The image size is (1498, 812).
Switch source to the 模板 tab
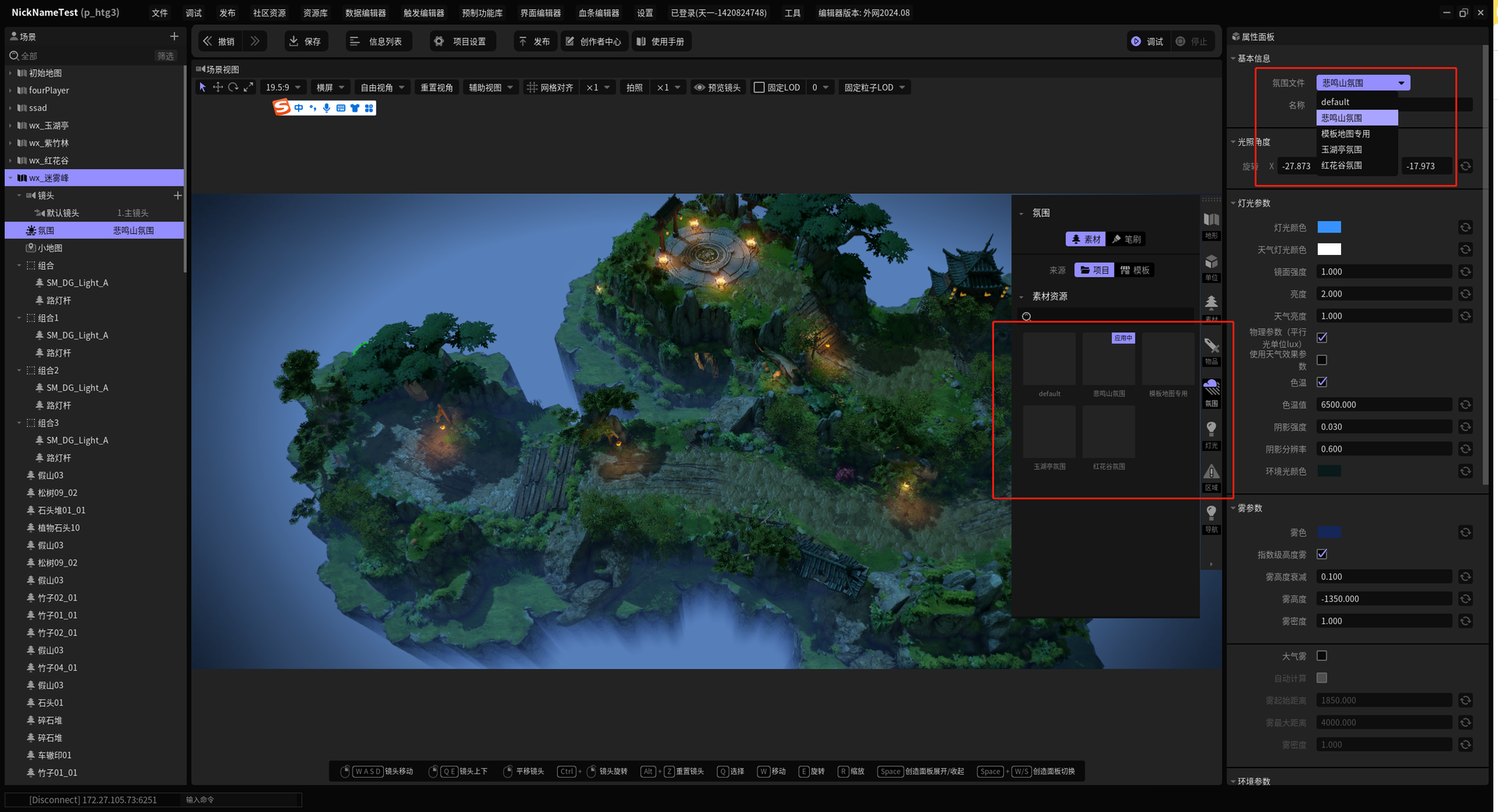[1135, 271]
